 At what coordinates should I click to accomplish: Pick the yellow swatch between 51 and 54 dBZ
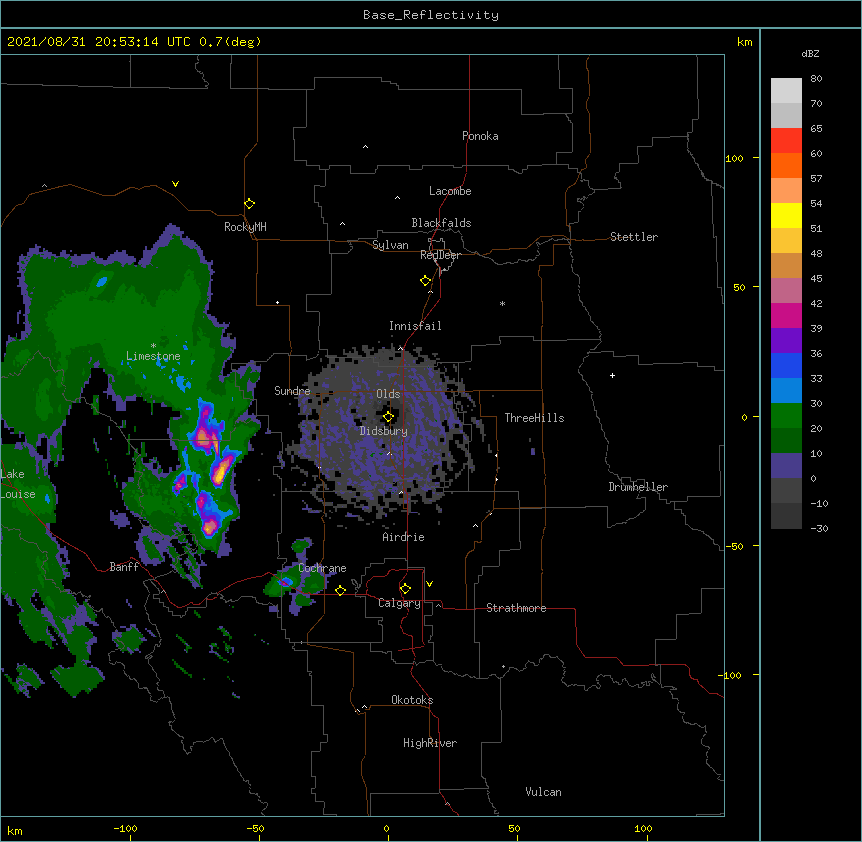coord(786,215)
